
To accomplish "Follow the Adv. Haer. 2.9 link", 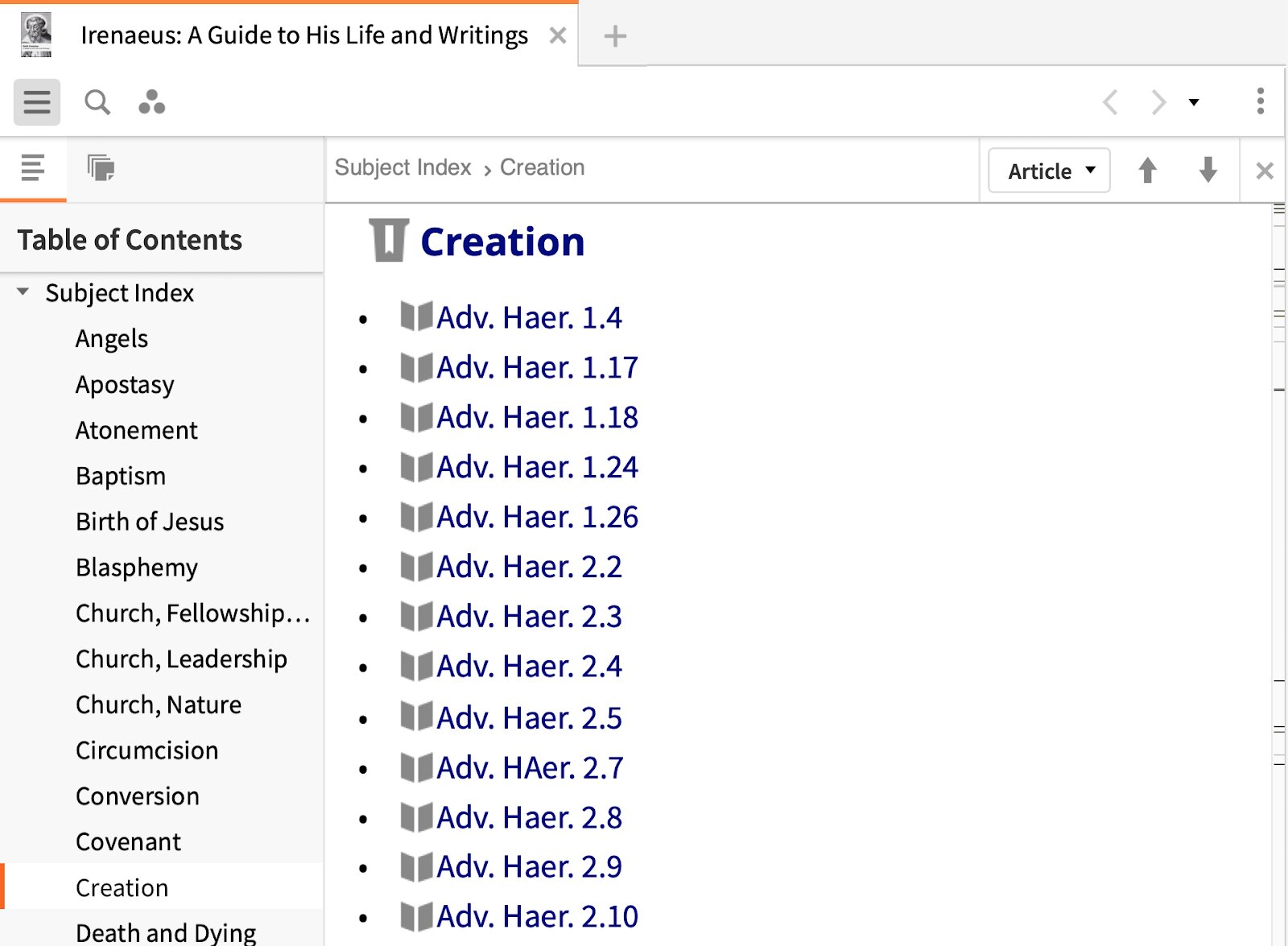I will 529,867.
